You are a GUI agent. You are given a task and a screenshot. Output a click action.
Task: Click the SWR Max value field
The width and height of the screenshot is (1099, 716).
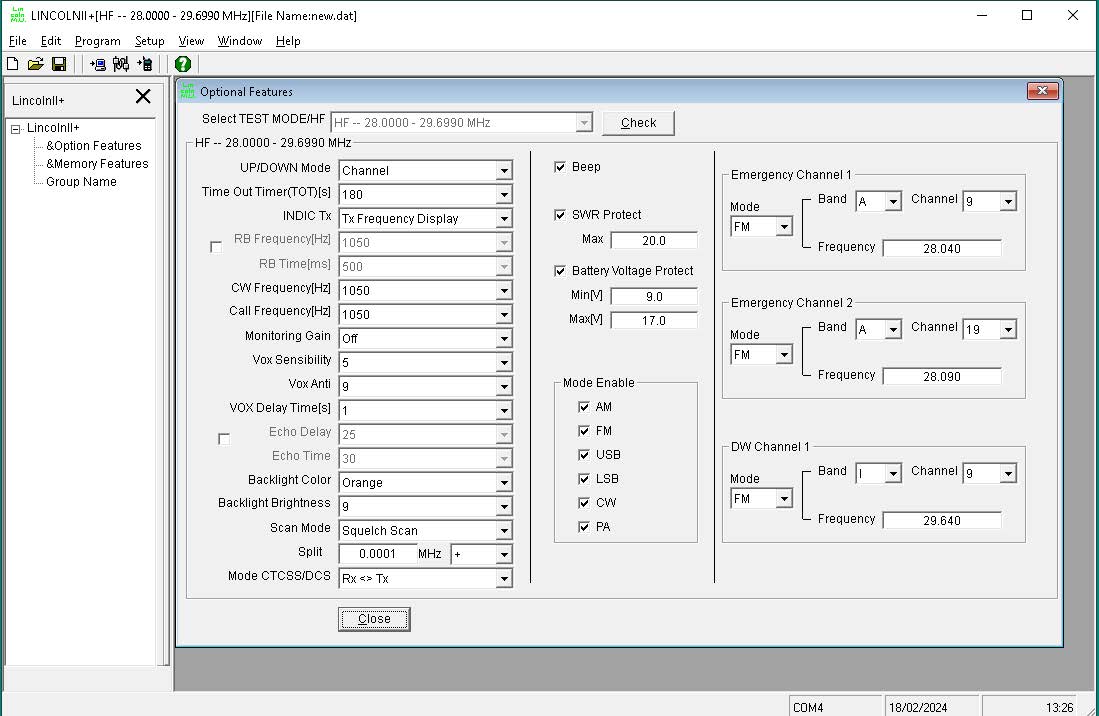click(x=654, y=240)
